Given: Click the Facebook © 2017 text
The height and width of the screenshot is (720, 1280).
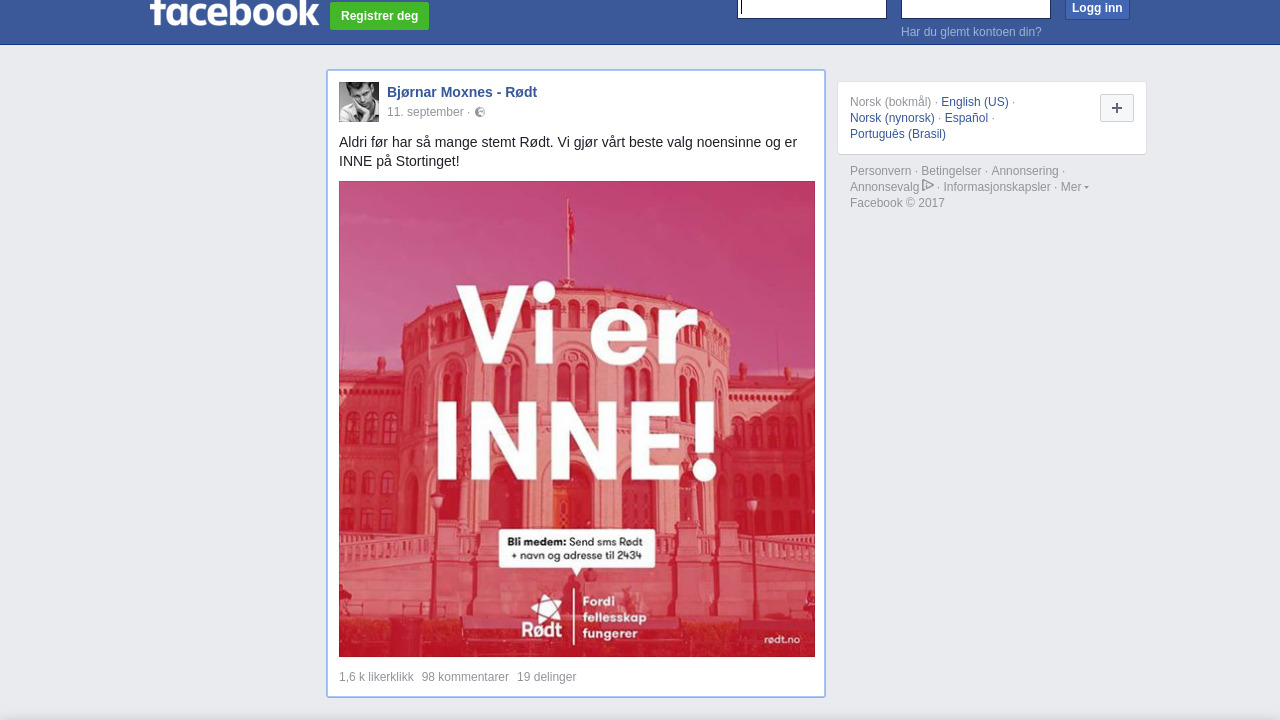Looking at the screenshot, I should (x=897, y=203).
